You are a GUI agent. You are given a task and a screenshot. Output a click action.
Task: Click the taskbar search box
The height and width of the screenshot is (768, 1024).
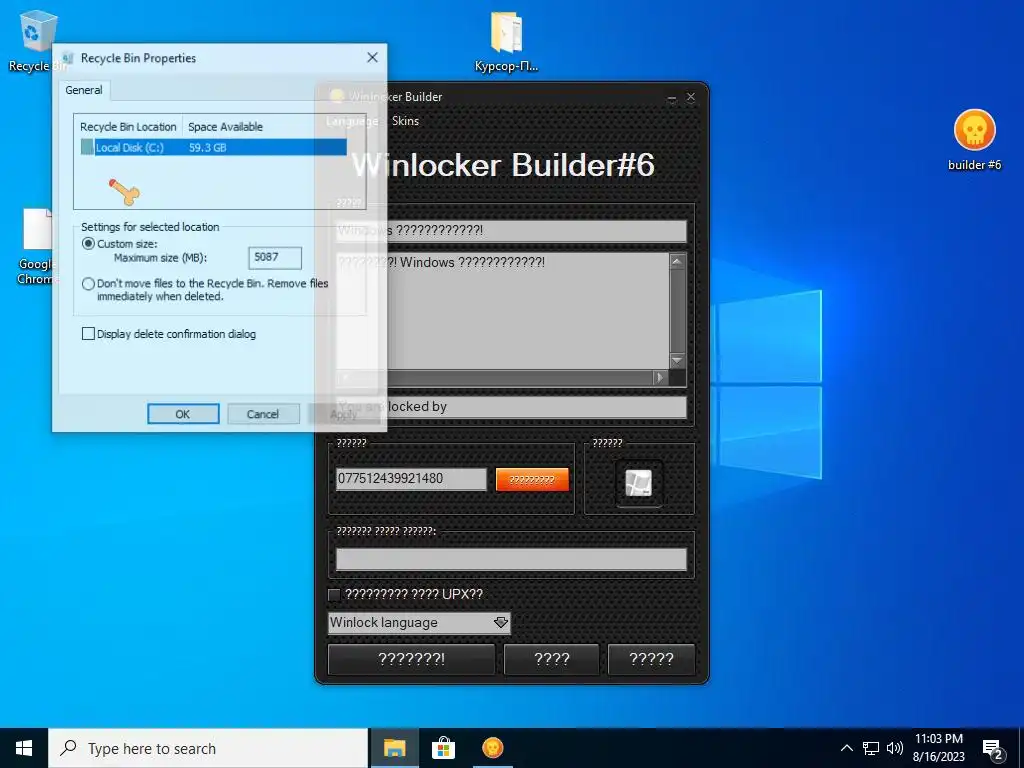pos(208,748)
